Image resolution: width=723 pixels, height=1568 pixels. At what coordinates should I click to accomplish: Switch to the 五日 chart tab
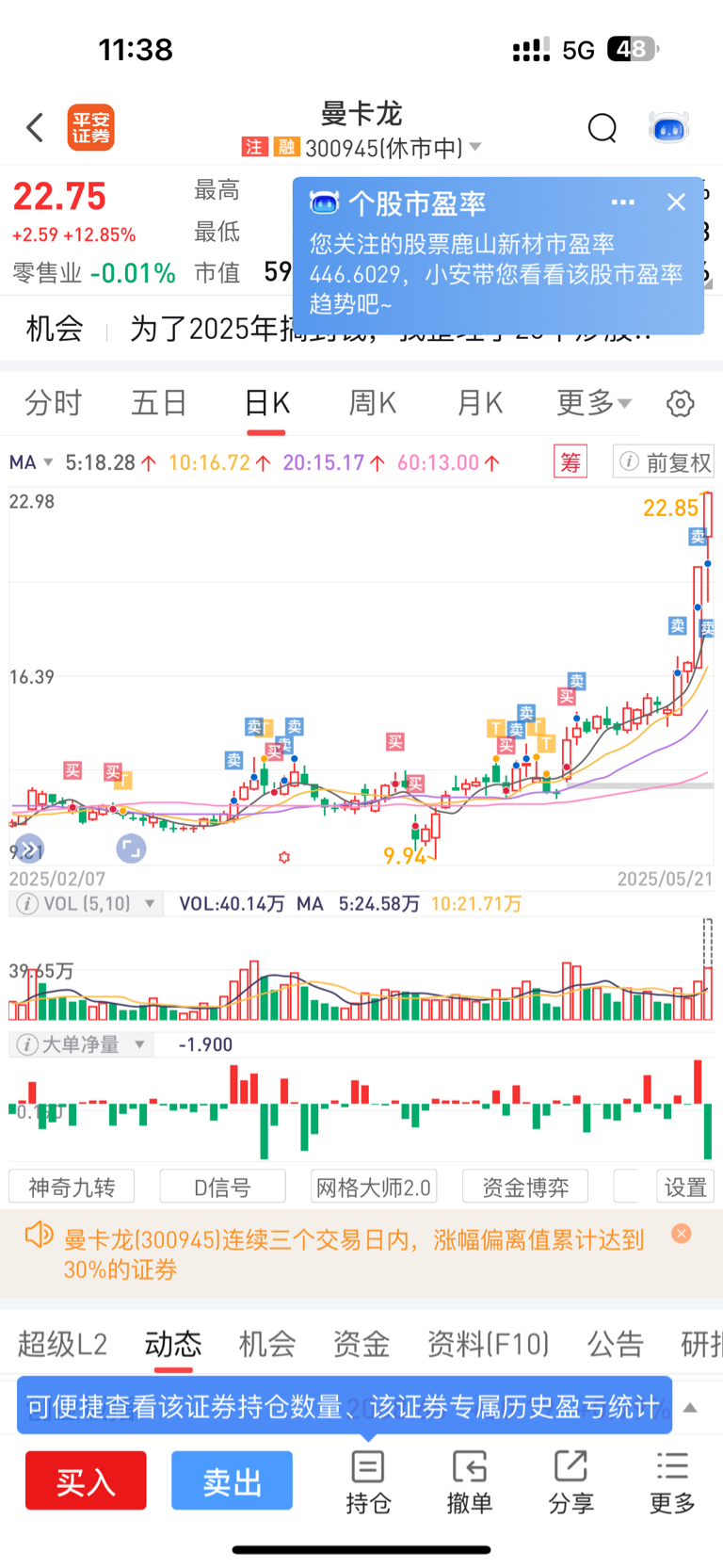[159, 403]
